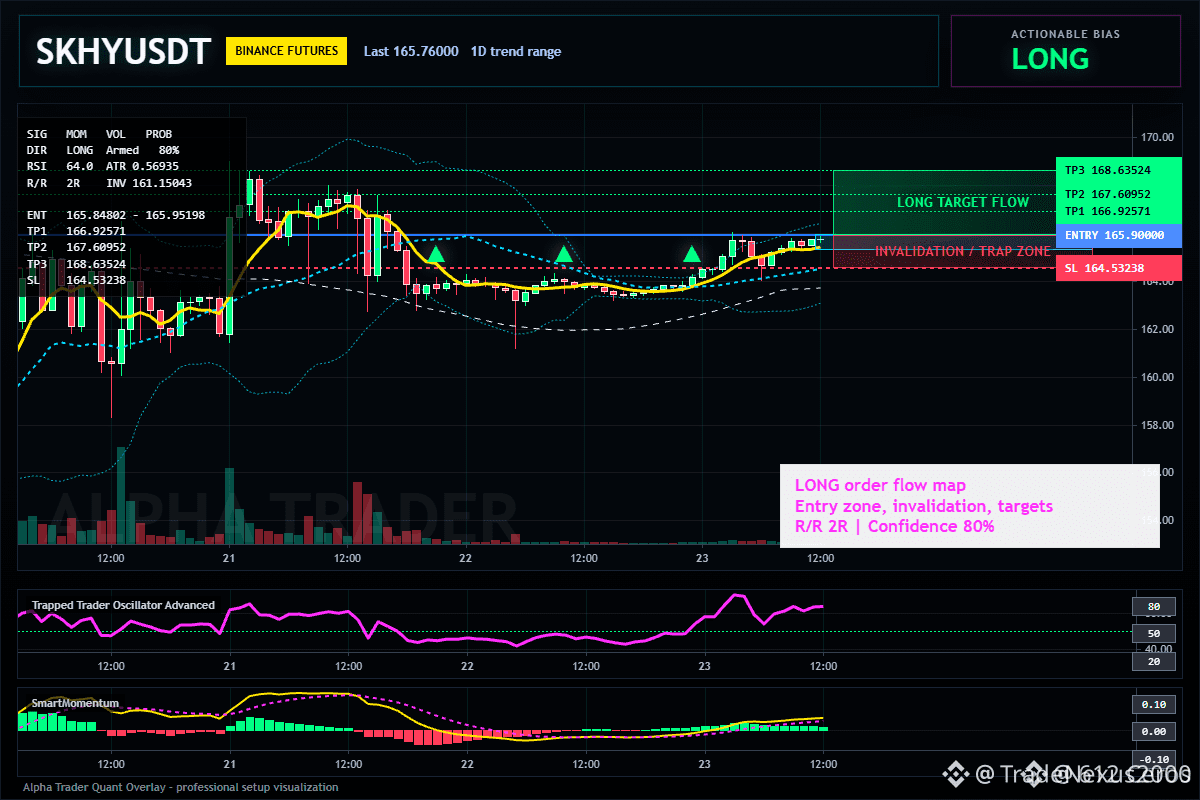The image size is (1200, 800).
Task: Click the green triangle signal just before date 23
Action: click(692, 254)
